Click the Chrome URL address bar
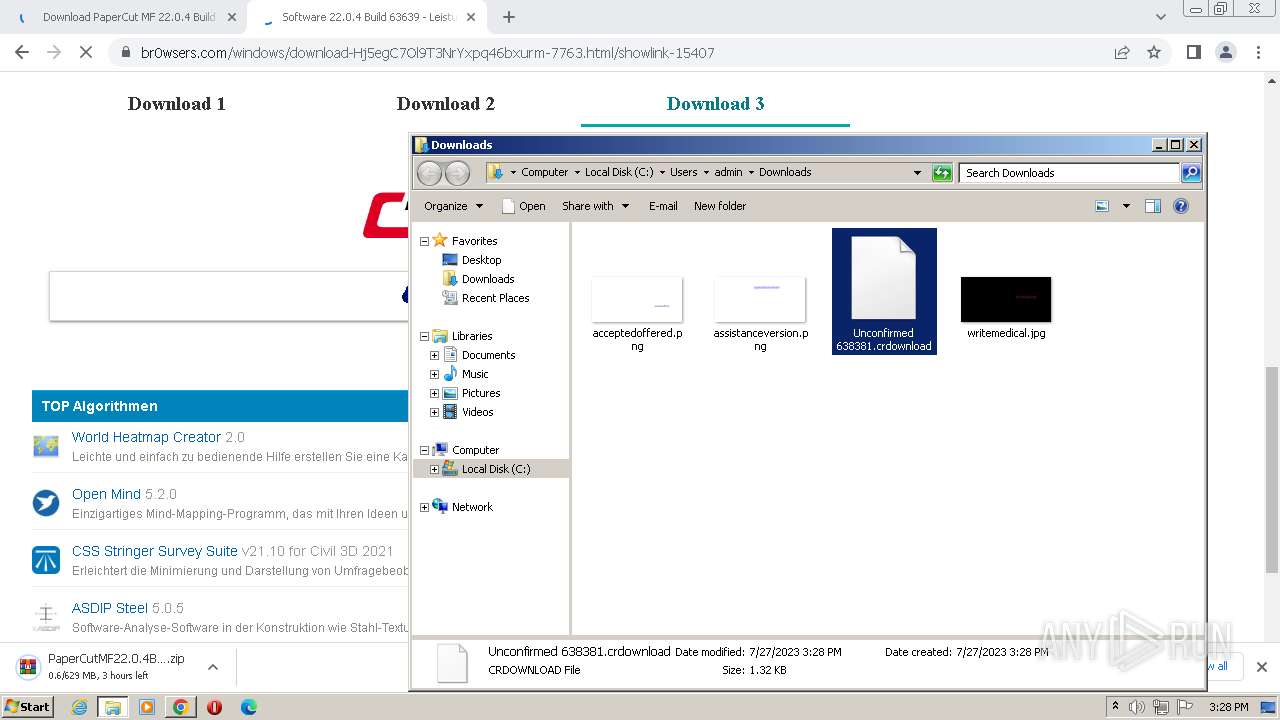 click(x=608, y=53)
